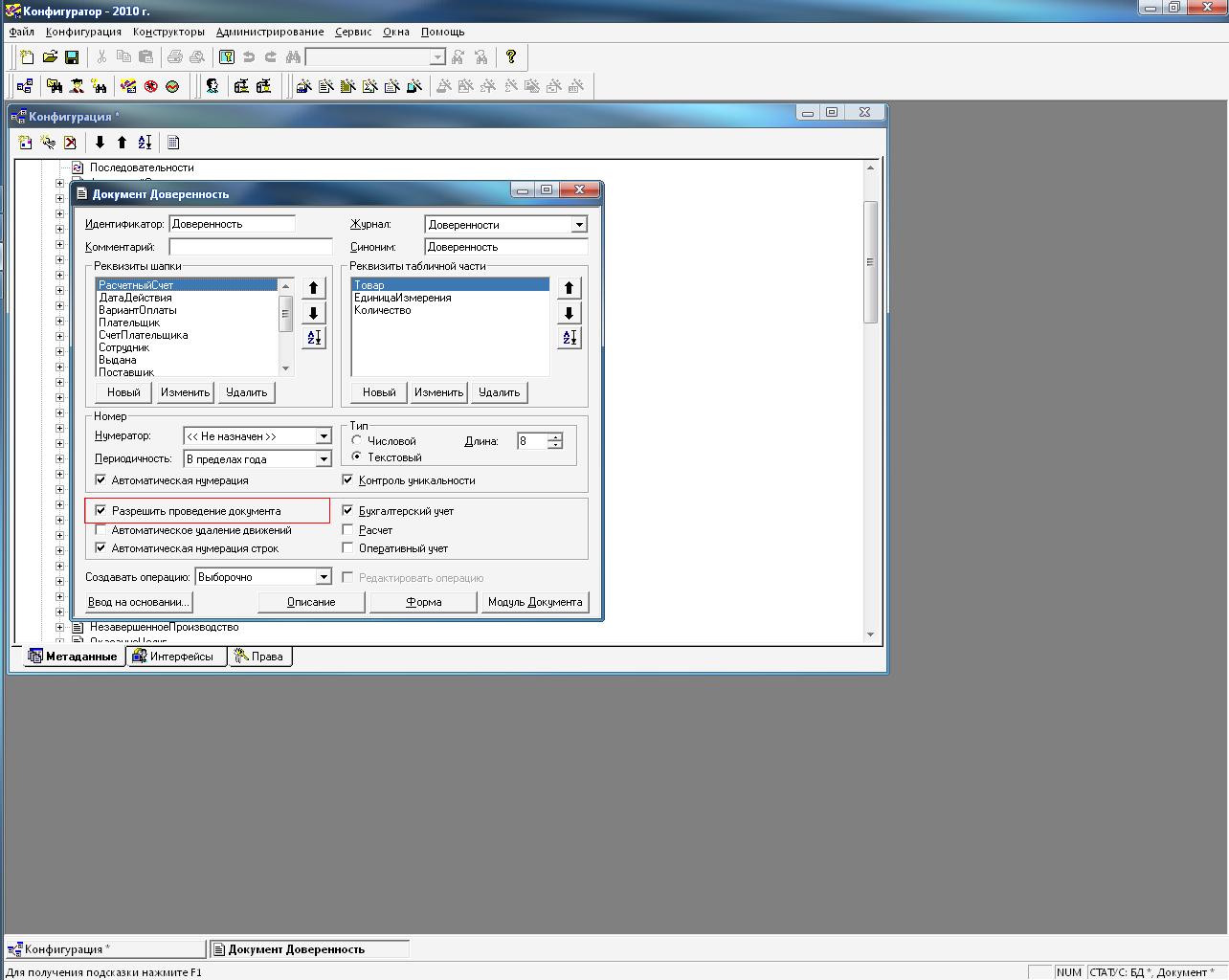Toggle Автоматическая нумерация checkbox
This screenshot has height=980, width=1229.
[x=101, y=480]
